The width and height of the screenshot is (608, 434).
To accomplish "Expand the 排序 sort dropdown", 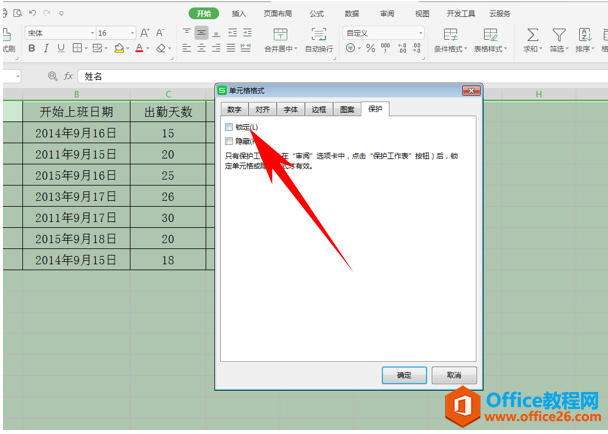I will pyautogui.click(x=593, y=49).
